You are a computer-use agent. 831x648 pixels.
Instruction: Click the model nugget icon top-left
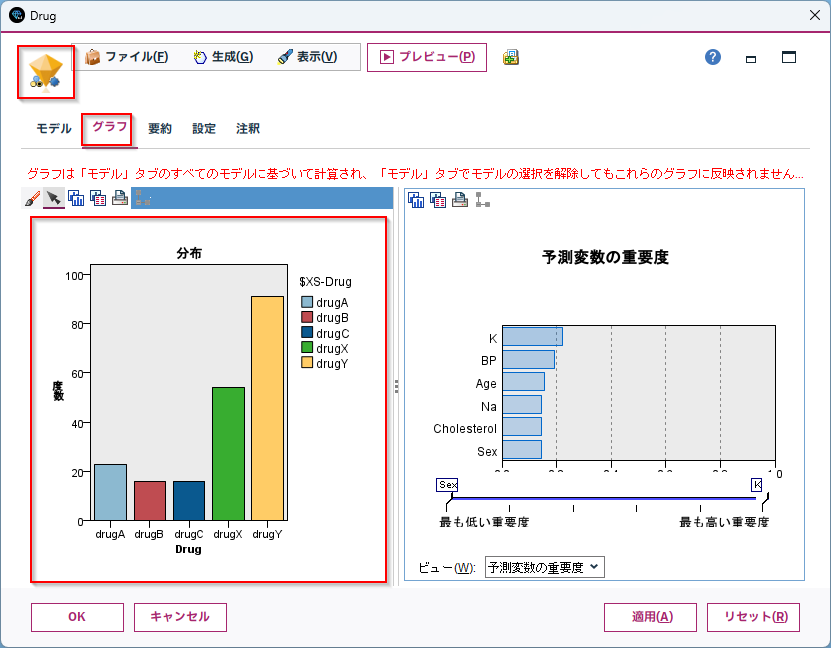tap(44, 71)
